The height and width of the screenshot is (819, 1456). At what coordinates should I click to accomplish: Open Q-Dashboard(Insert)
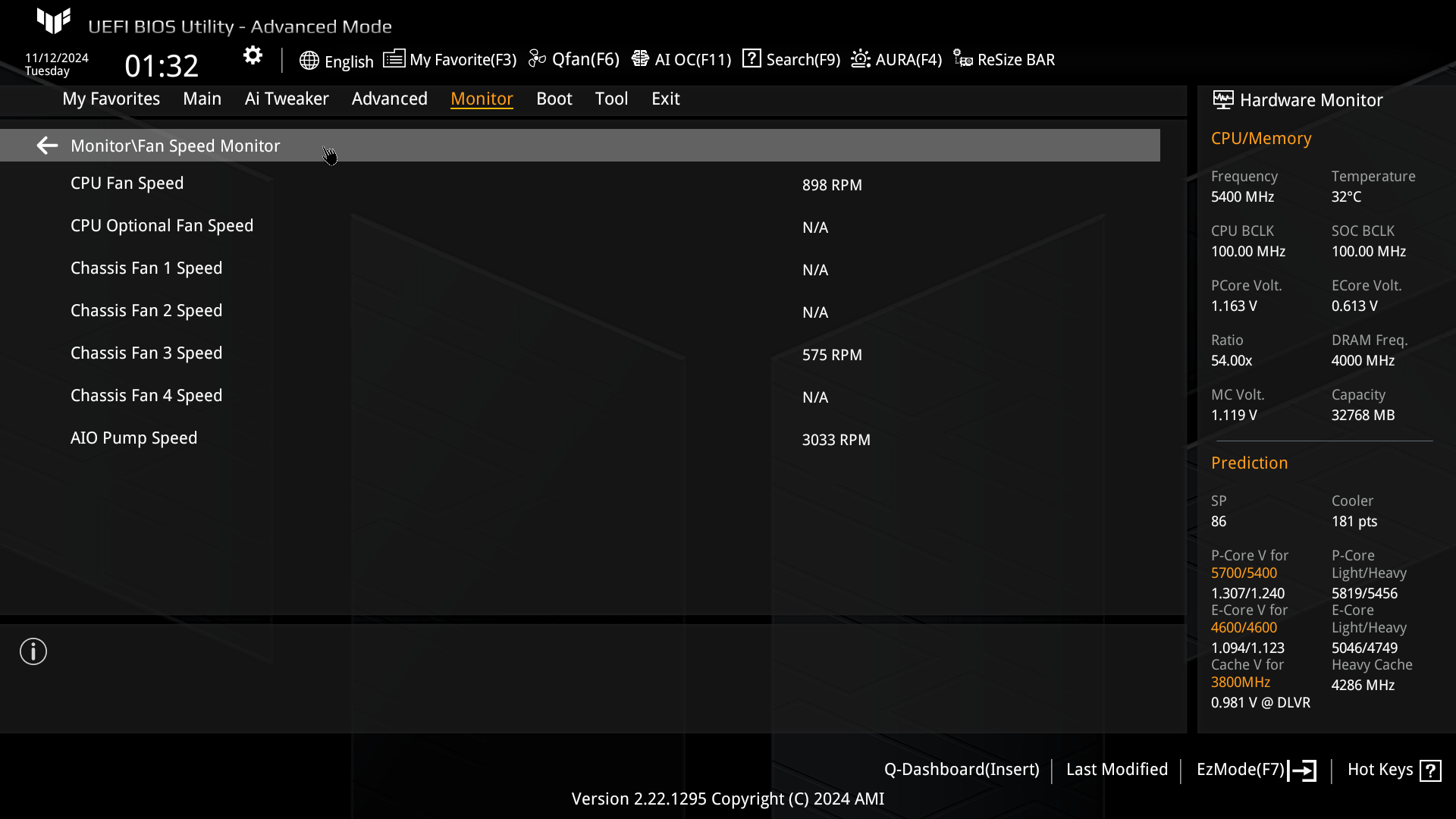point(961,770)
